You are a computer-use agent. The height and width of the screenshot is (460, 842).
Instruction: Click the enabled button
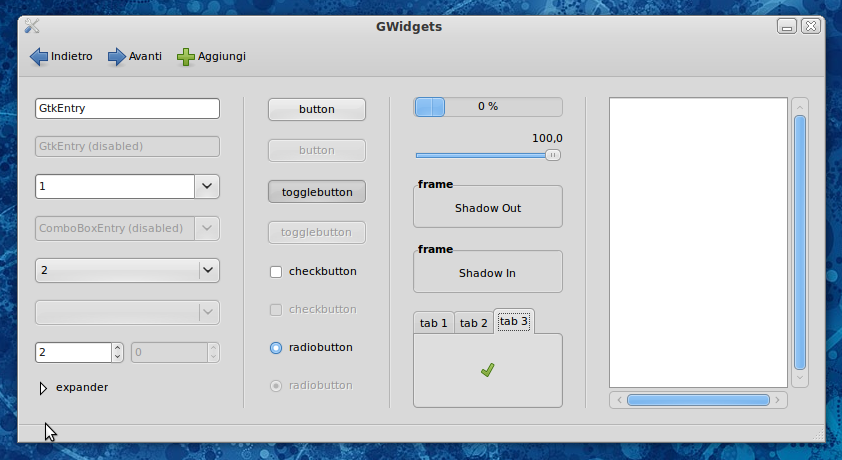317,109
